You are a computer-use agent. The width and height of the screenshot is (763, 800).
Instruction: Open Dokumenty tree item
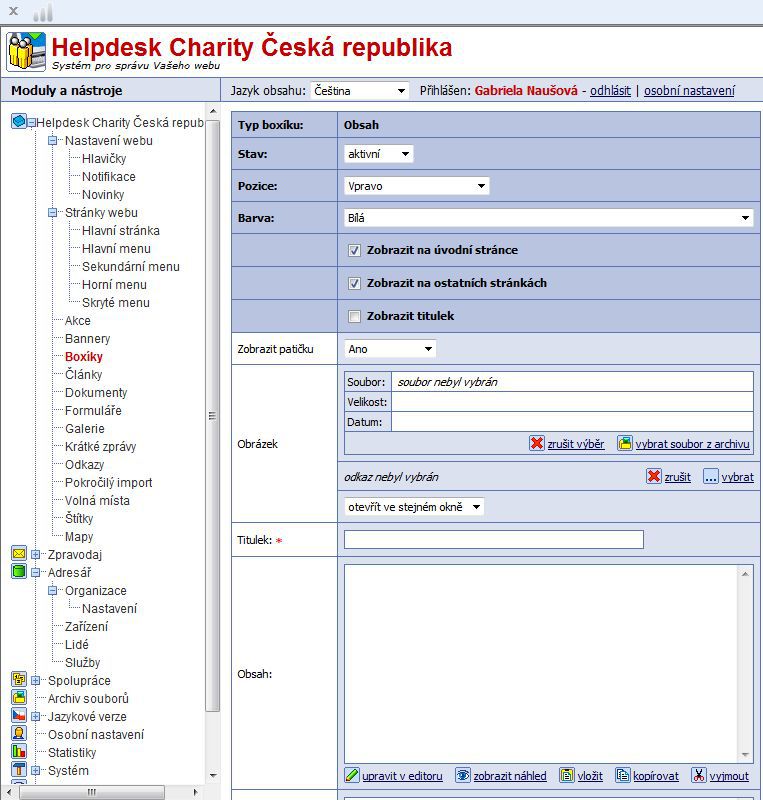(x=96, y=392)
